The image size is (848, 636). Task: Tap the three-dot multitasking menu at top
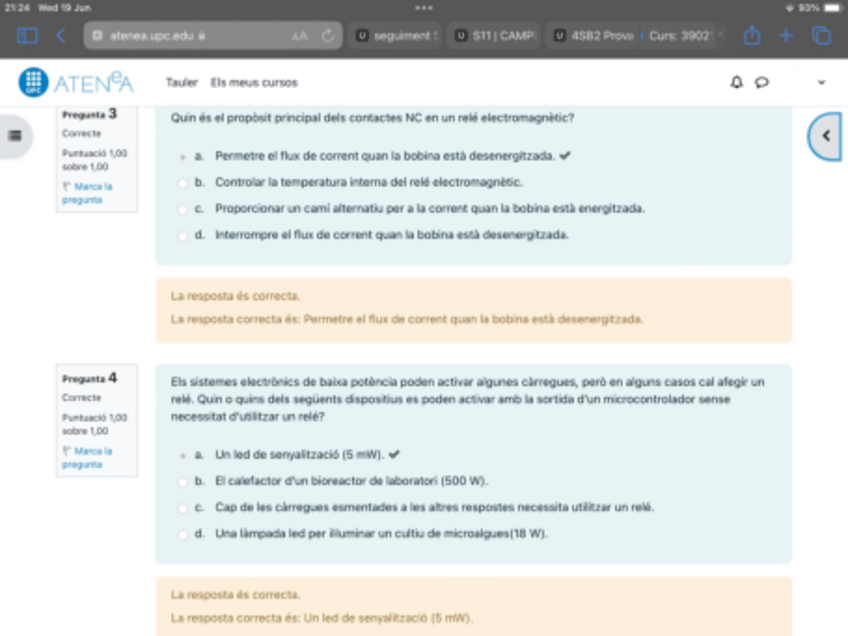[424, 8]
